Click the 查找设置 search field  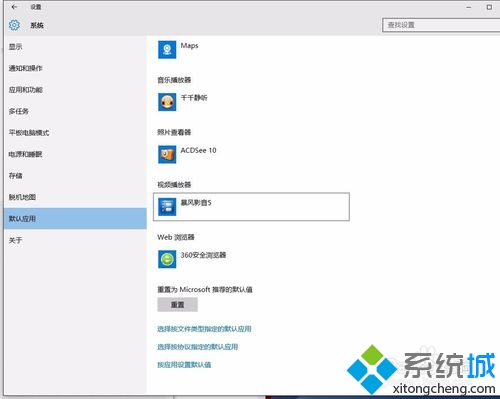pos(441,25)
